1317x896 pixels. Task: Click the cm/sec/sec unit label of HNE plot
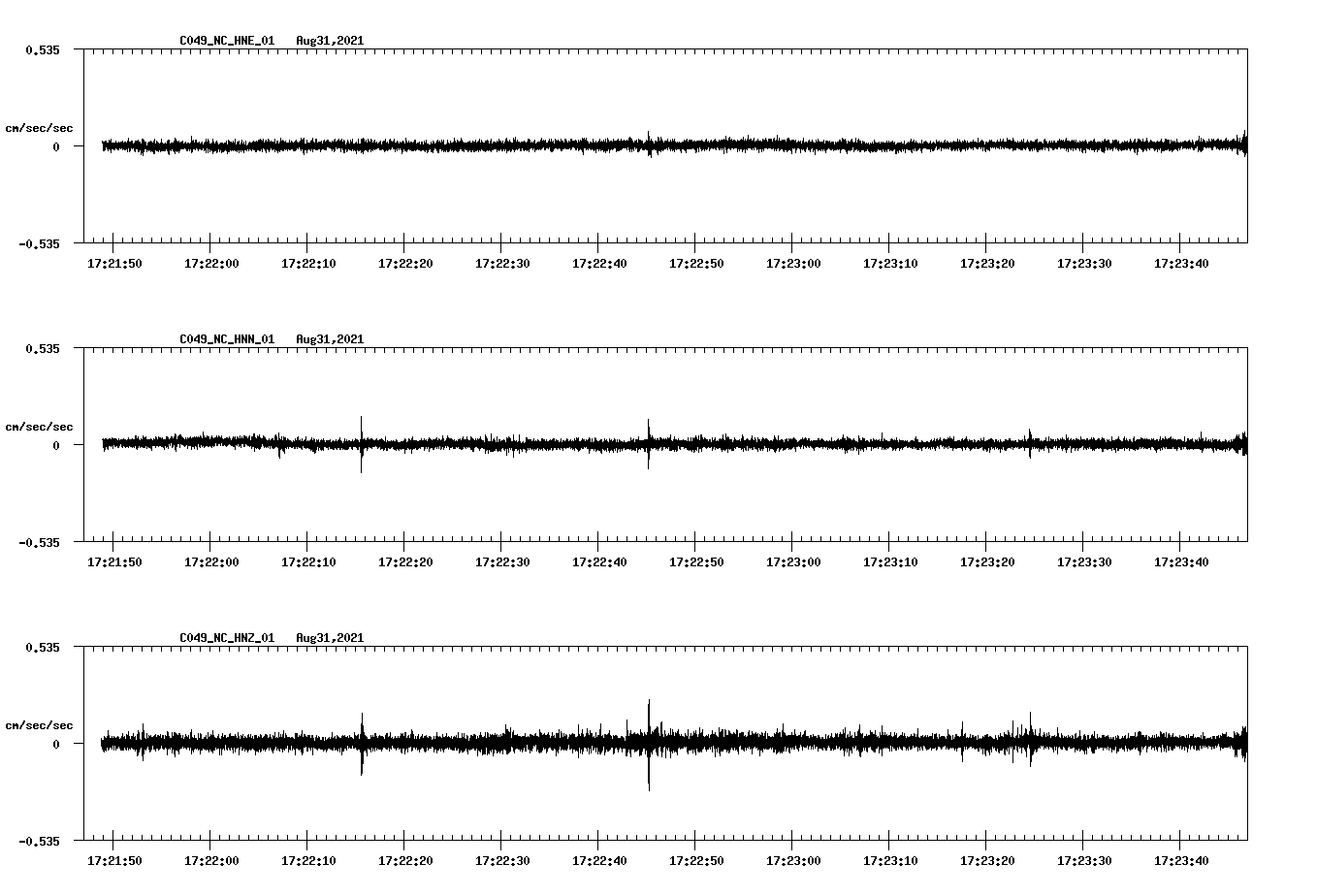(x=40, y=128)
